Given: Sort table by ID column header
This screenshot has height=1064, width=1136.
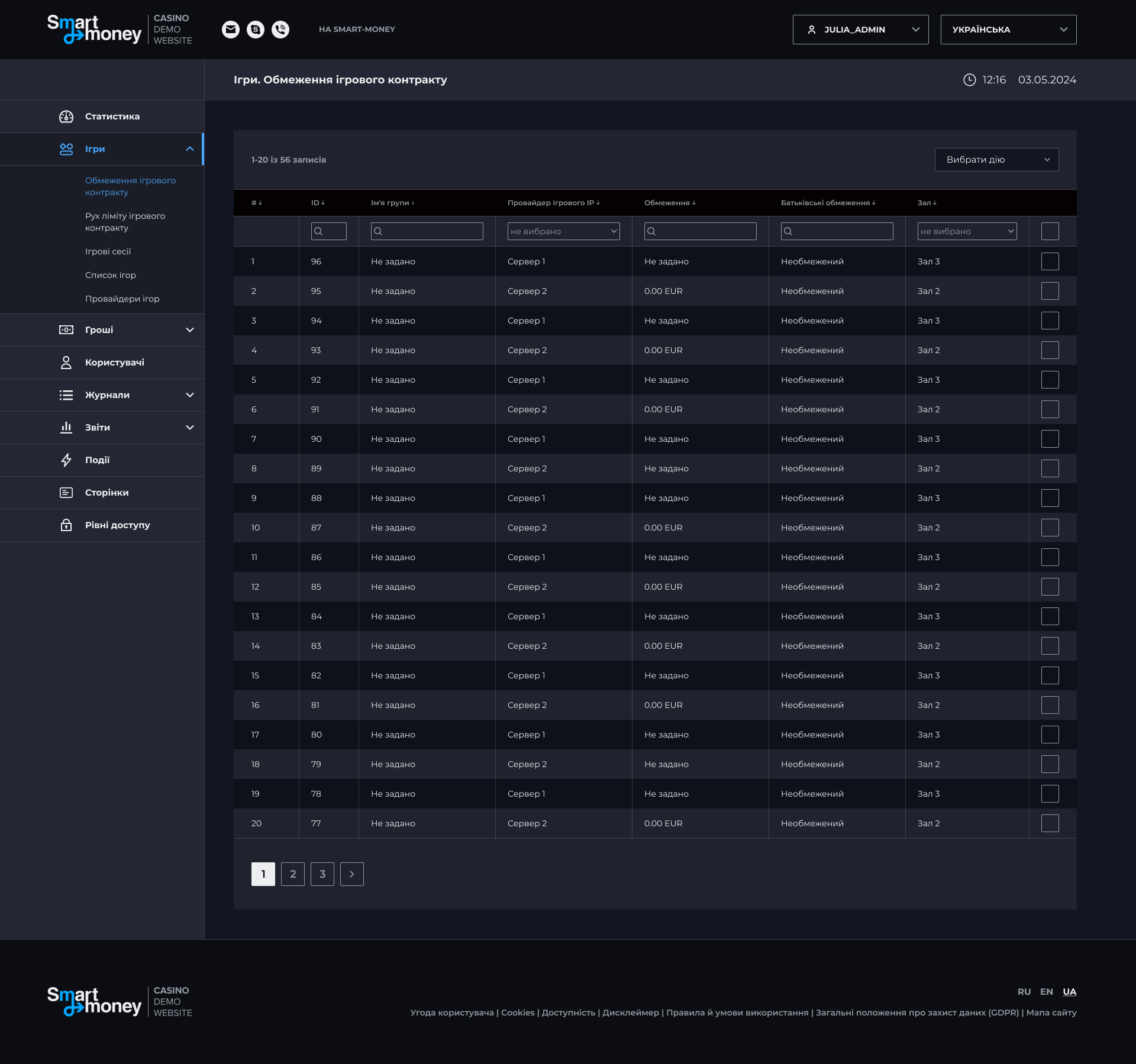Looking at the screenshot, I should click(x=318, y=203).
